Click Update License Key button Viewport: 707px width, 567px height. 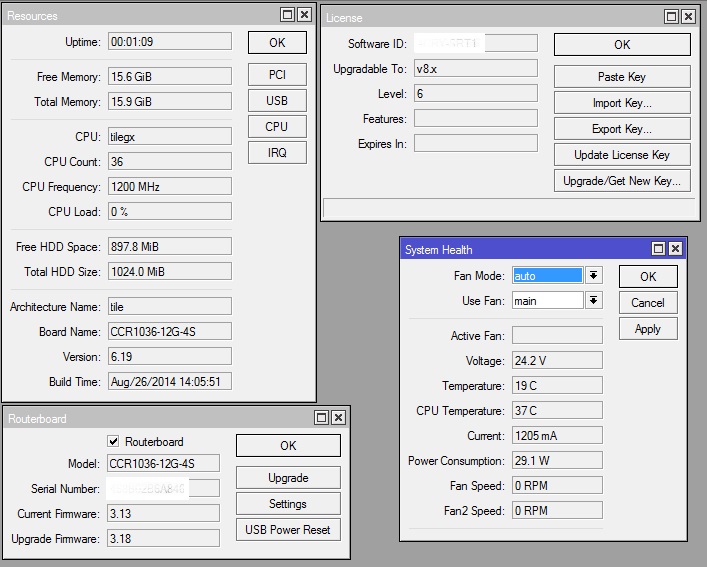621,155
